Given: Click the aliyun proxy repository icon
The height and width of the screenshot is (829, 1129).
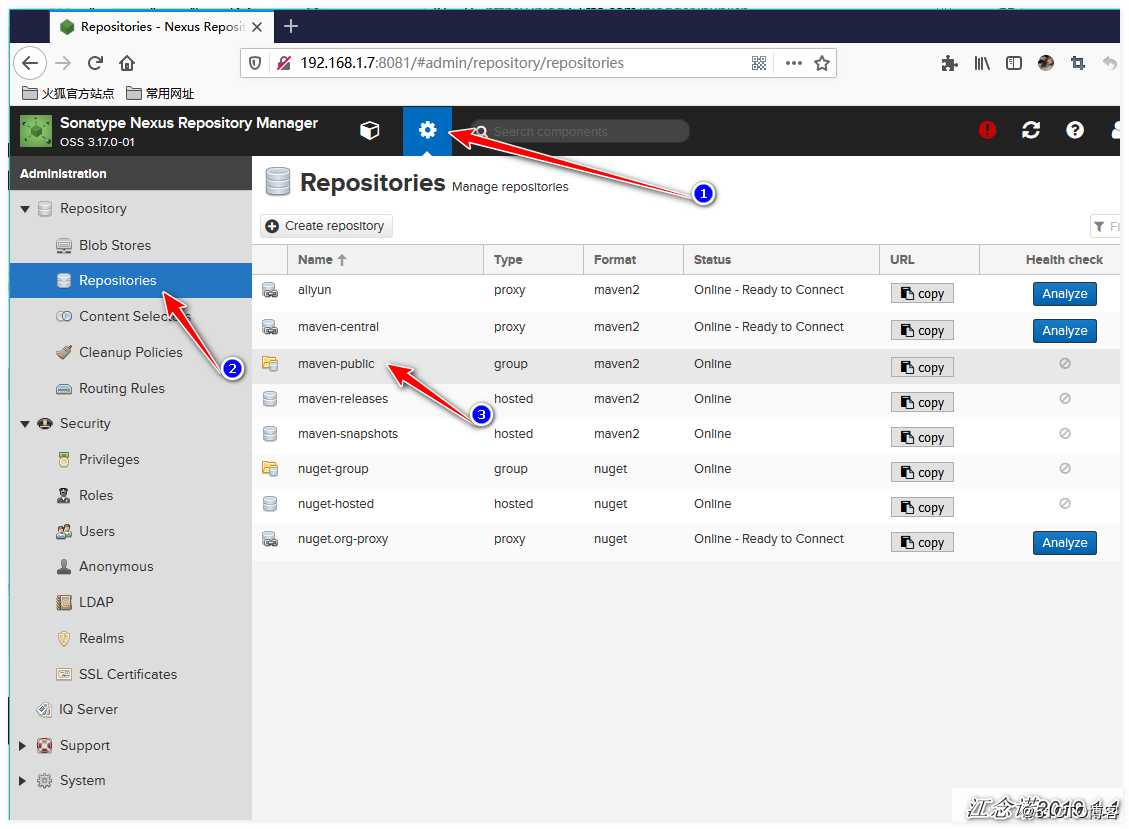Looking at the screenshot, I should coord(270,290).
